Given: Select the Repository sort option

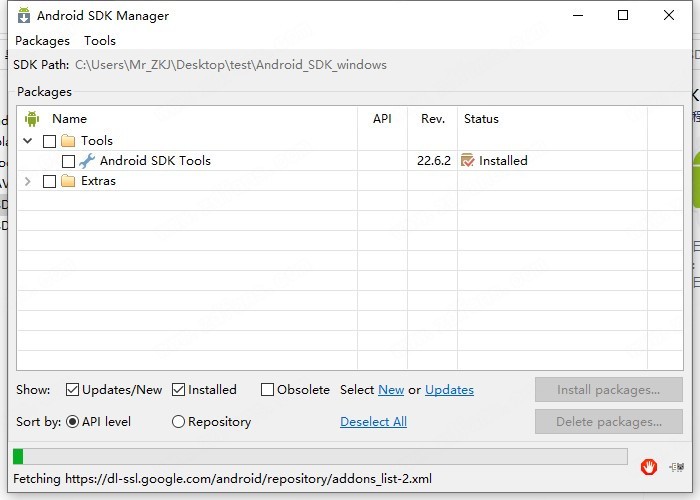Looking at the screenshot, I should [179, 422].
